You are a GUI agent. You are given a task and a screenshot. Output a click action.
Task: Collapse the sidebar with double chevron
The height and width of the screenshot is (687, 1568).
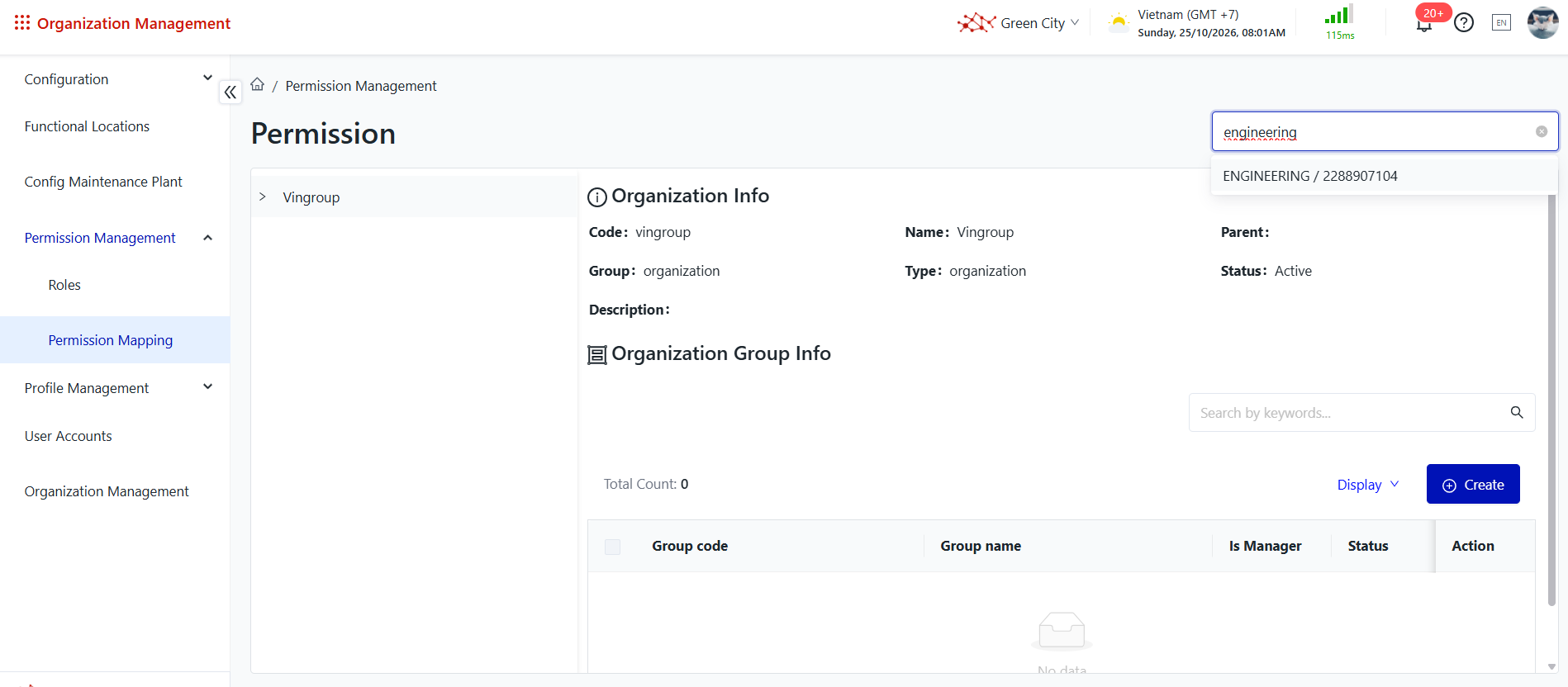(230, 92)
